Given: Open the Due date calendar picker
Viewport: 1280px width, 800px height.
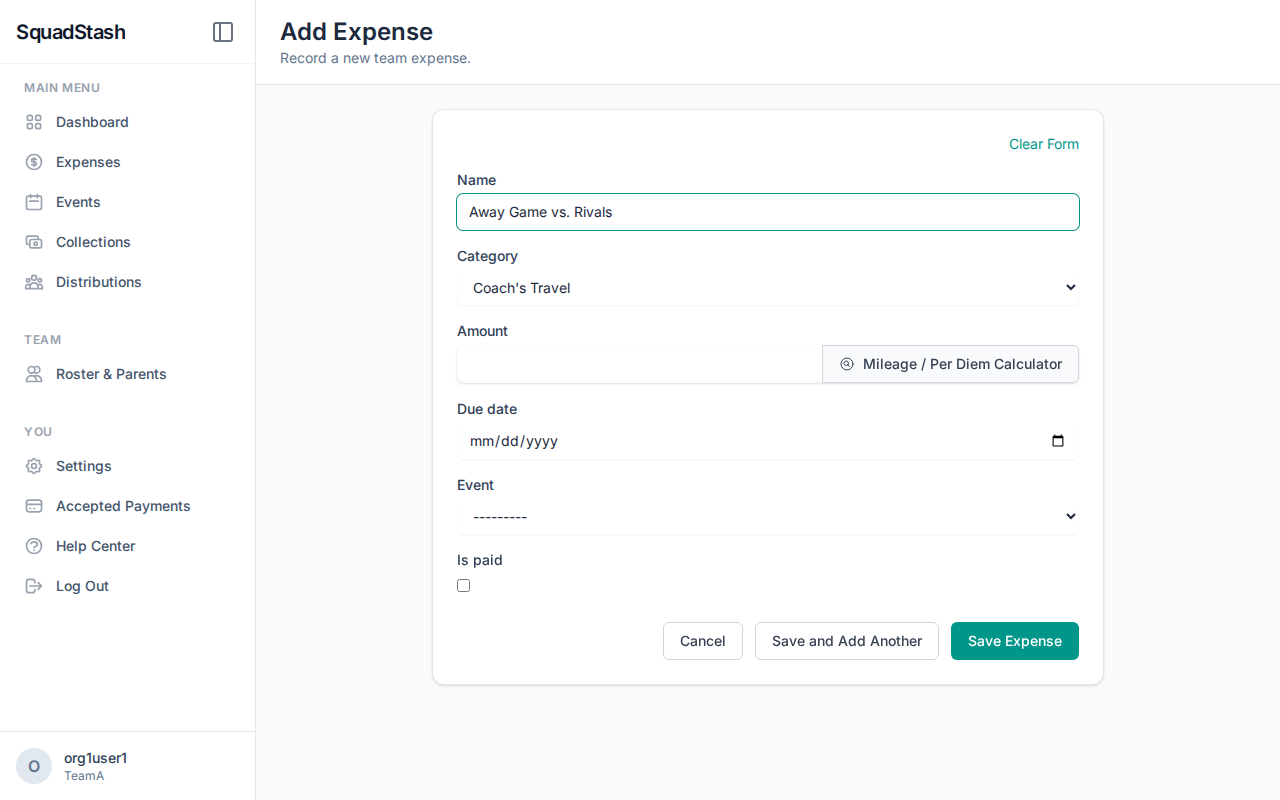Looking at the screenshot, I should click(x=1058, y=440).
